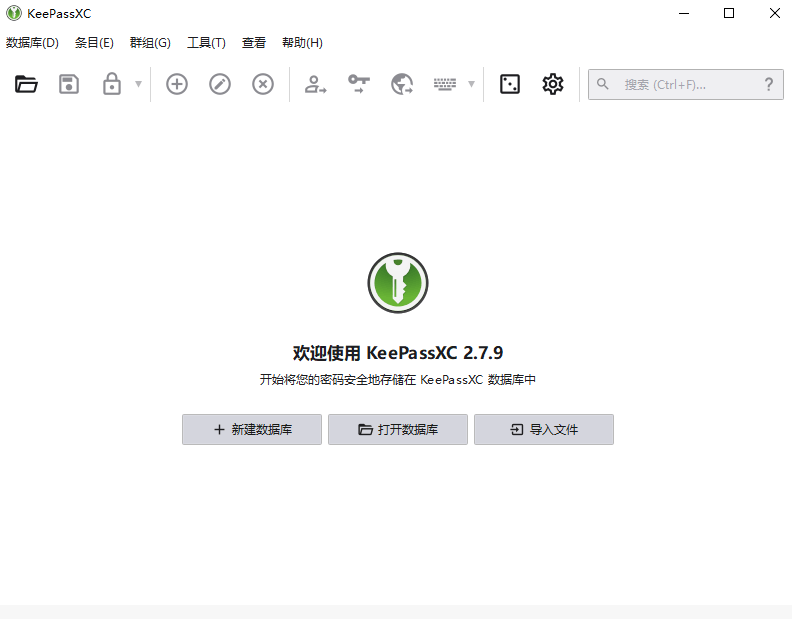The width and height of the screenshot is (792, 619).
Task: Open the 群组(G) menu
Action: [150, 43]
